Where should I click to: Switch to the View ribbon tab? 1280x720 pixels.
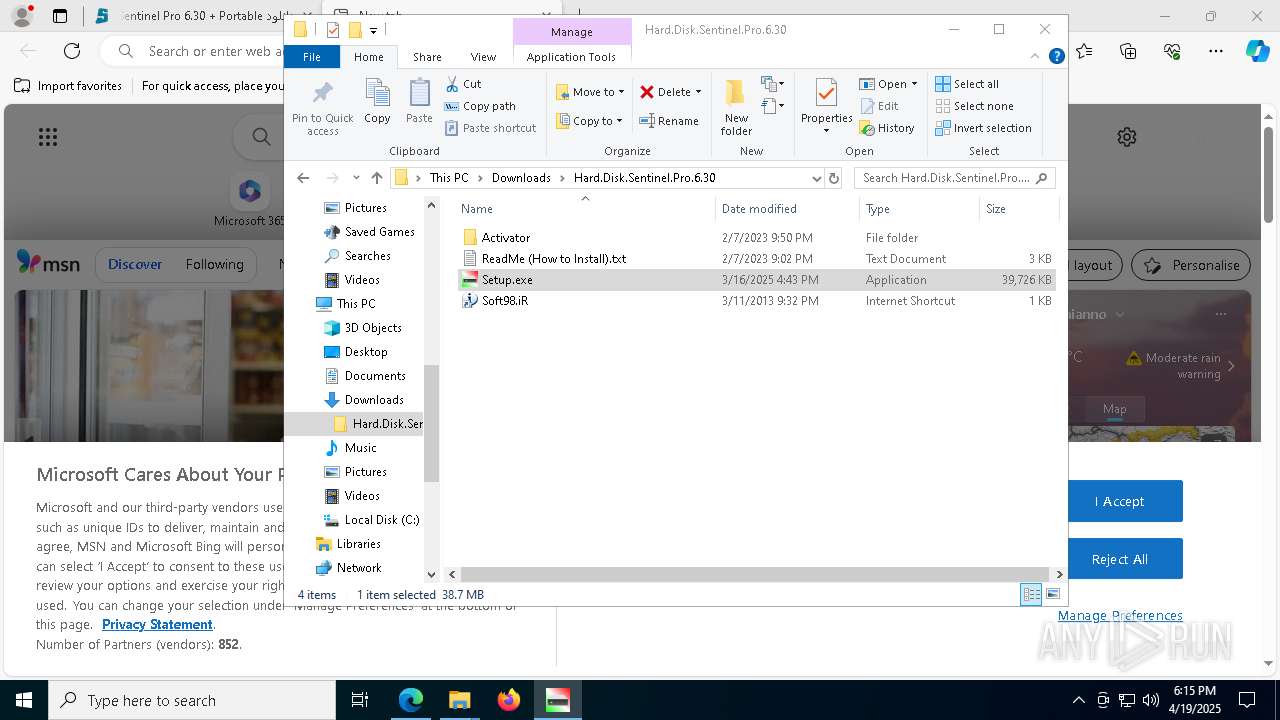(x=483, y=57)
